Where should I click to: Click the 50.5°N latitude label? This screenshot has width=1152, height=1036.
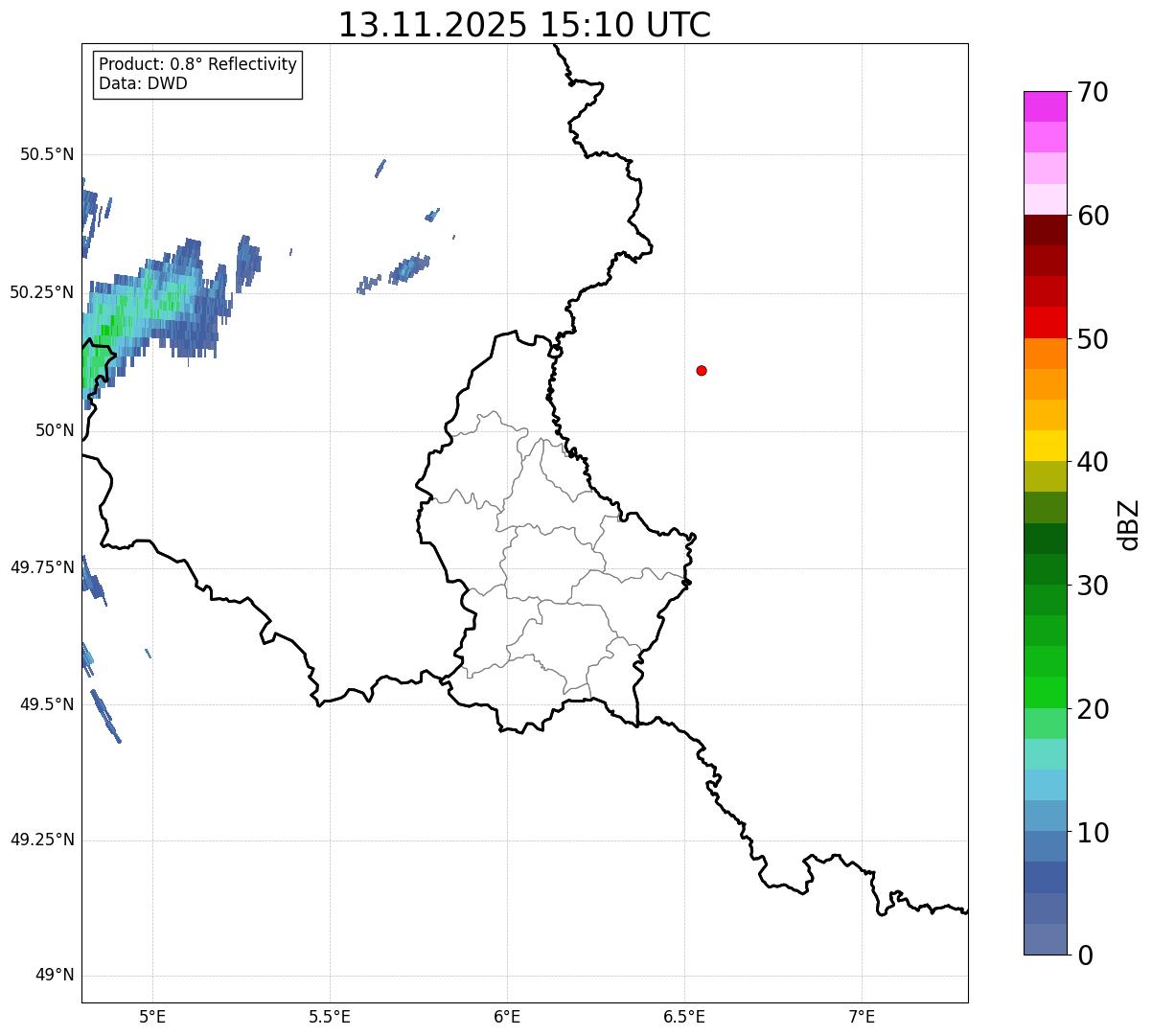(48, 154)
